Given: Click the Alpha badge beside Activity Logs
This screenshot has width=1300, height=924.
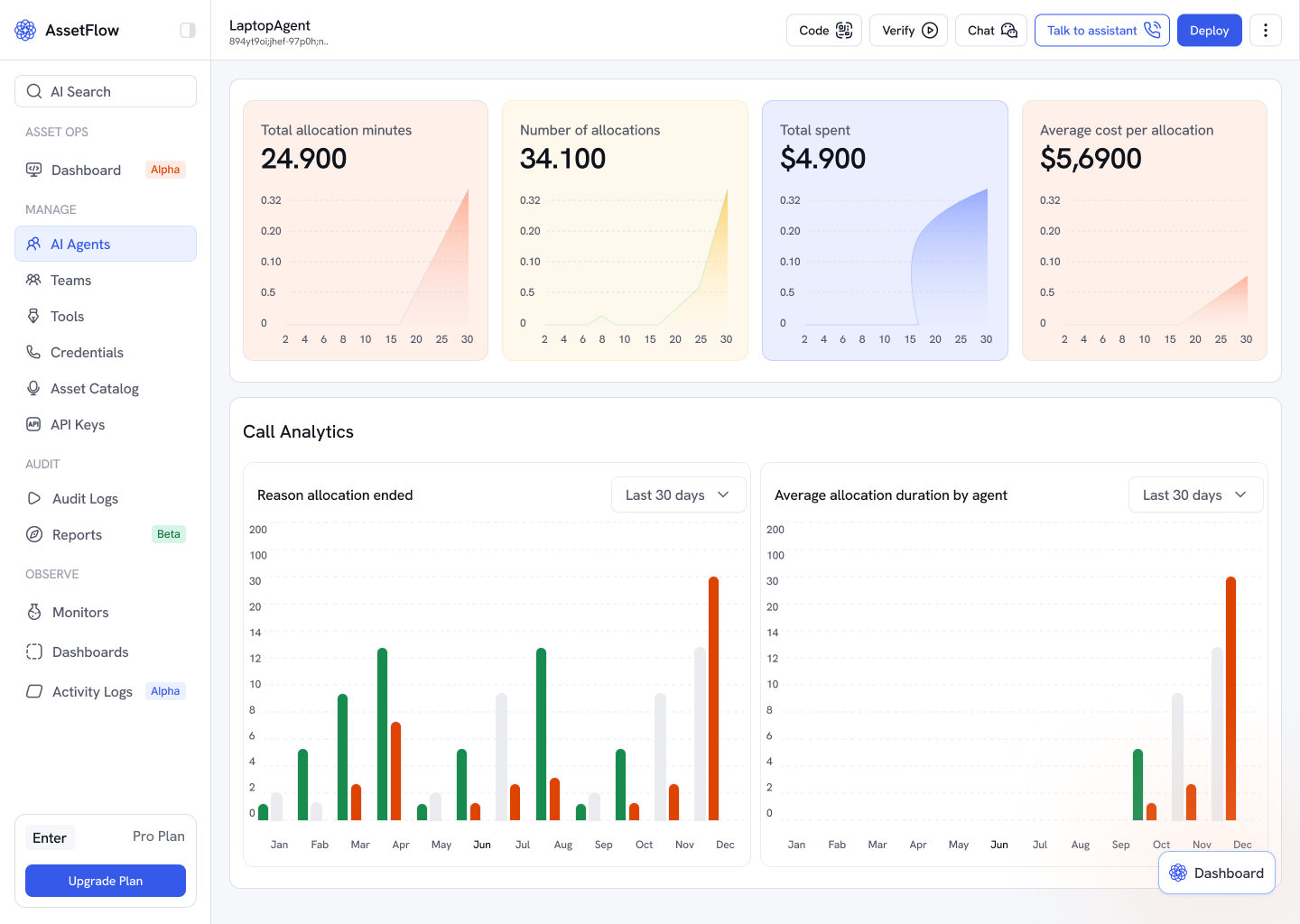Looking at the screenshot, I should pos(165,691).
